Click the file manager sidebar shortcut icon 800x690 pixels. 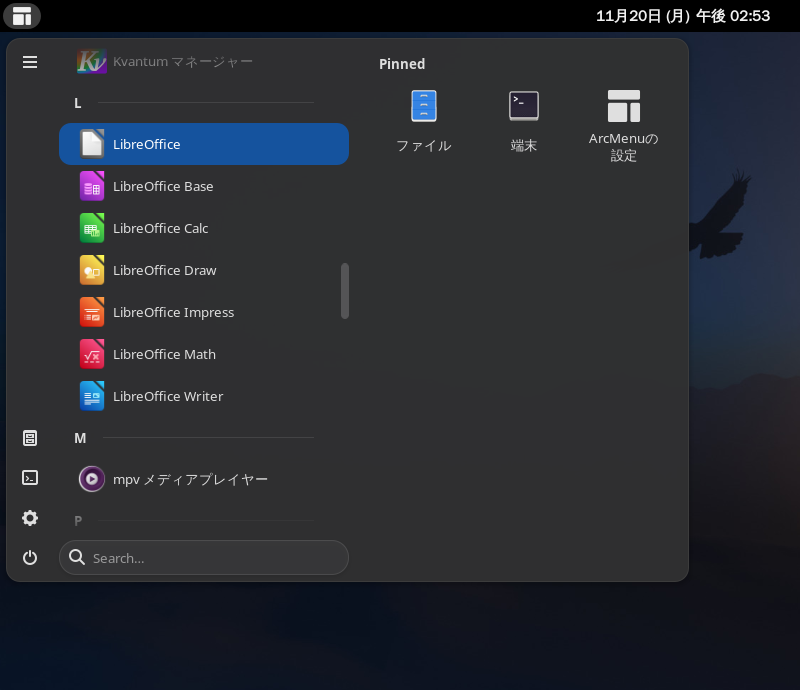tap(30, 438)
